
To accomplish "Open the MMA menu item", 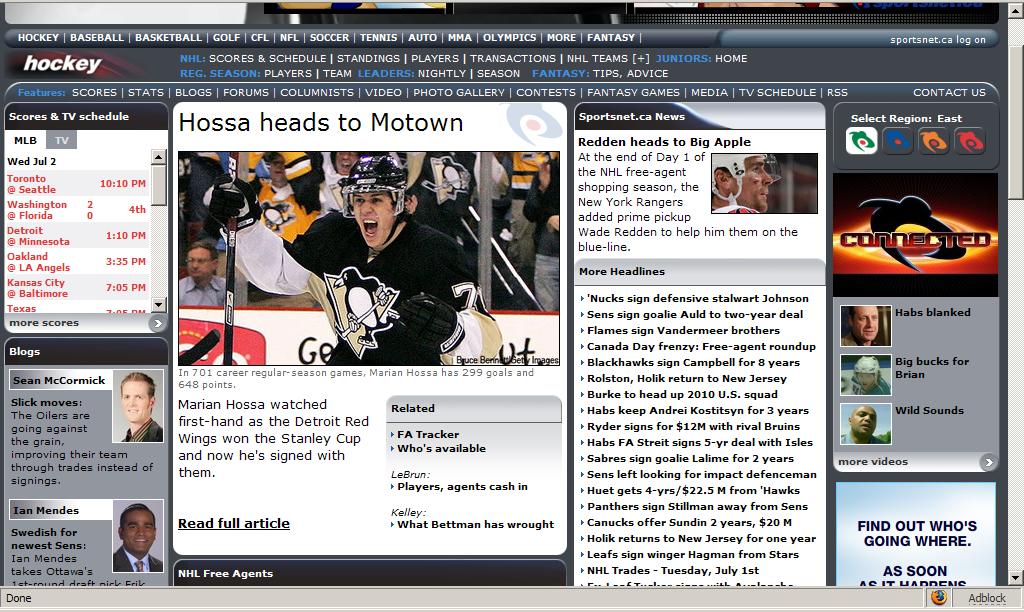I will [x=459, y=37].
